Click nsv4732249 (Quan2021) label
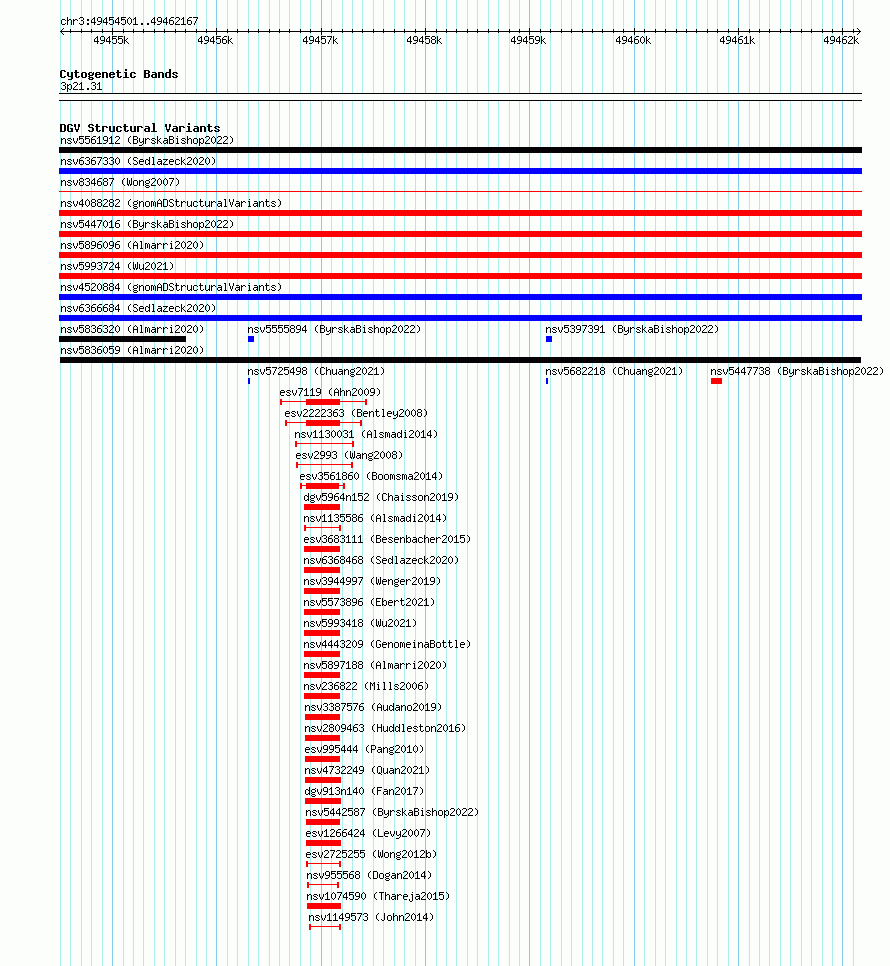890x966 pixels. (x=367, y=769)
